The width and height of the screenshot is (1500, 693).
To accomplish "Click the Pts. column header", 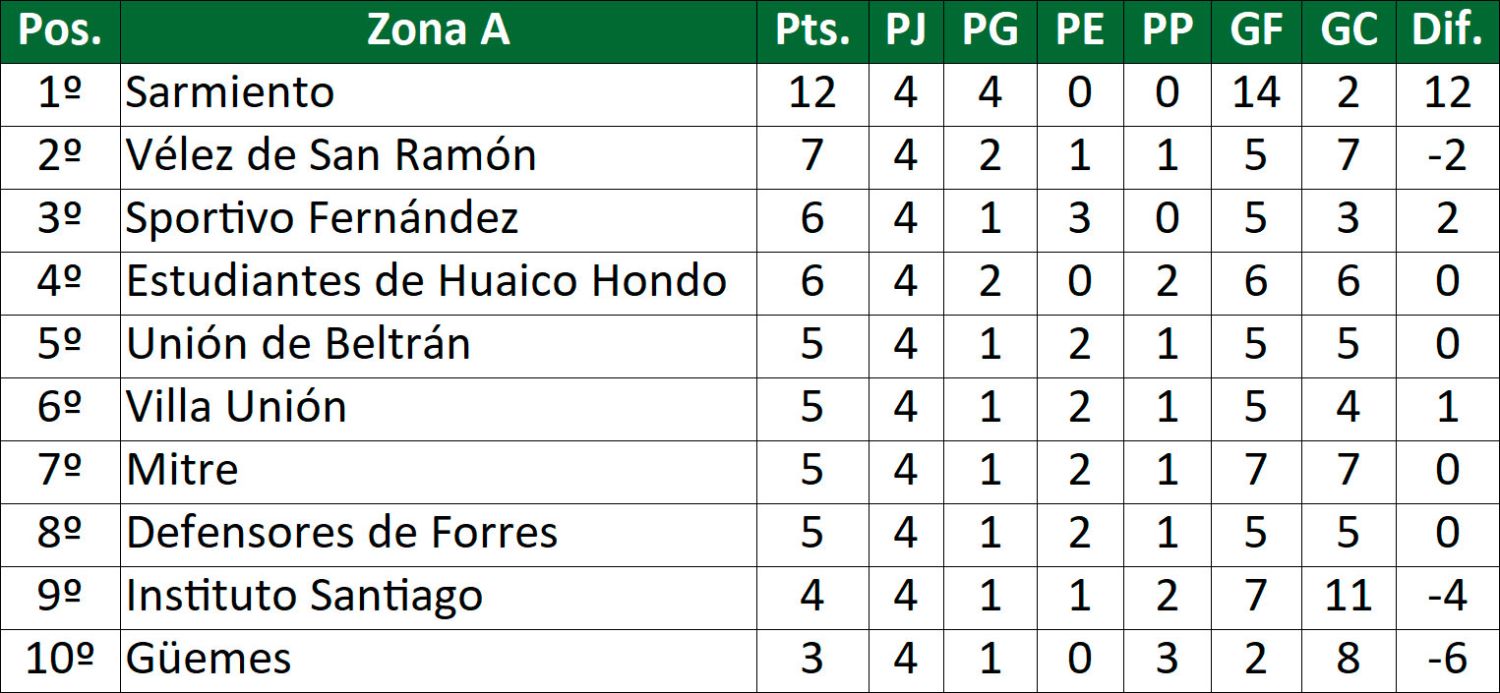I will point(812,30).
